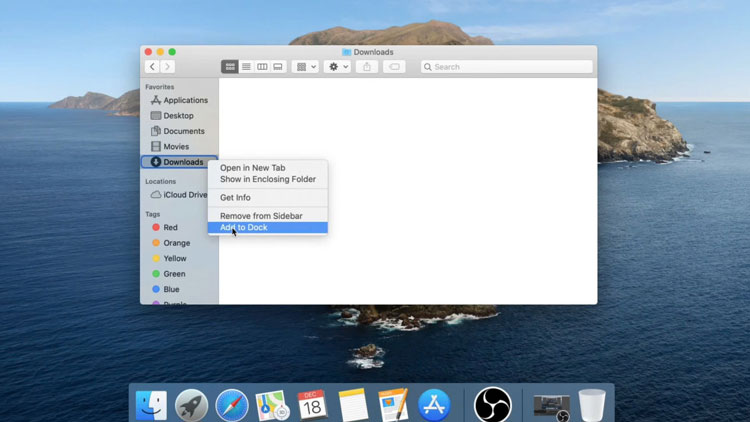Focus the Finder Search field
This screenshot has height=422, width=750.
507,67
